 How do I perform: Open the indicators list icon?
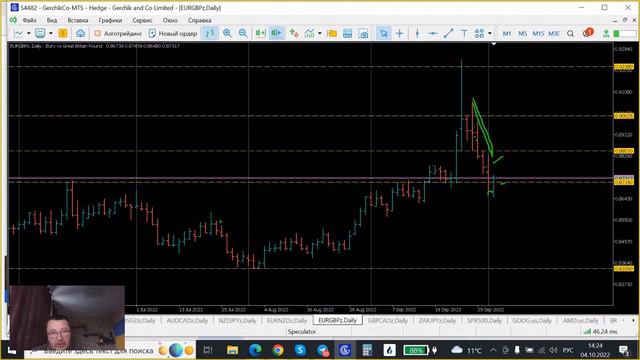click(294, 33)
